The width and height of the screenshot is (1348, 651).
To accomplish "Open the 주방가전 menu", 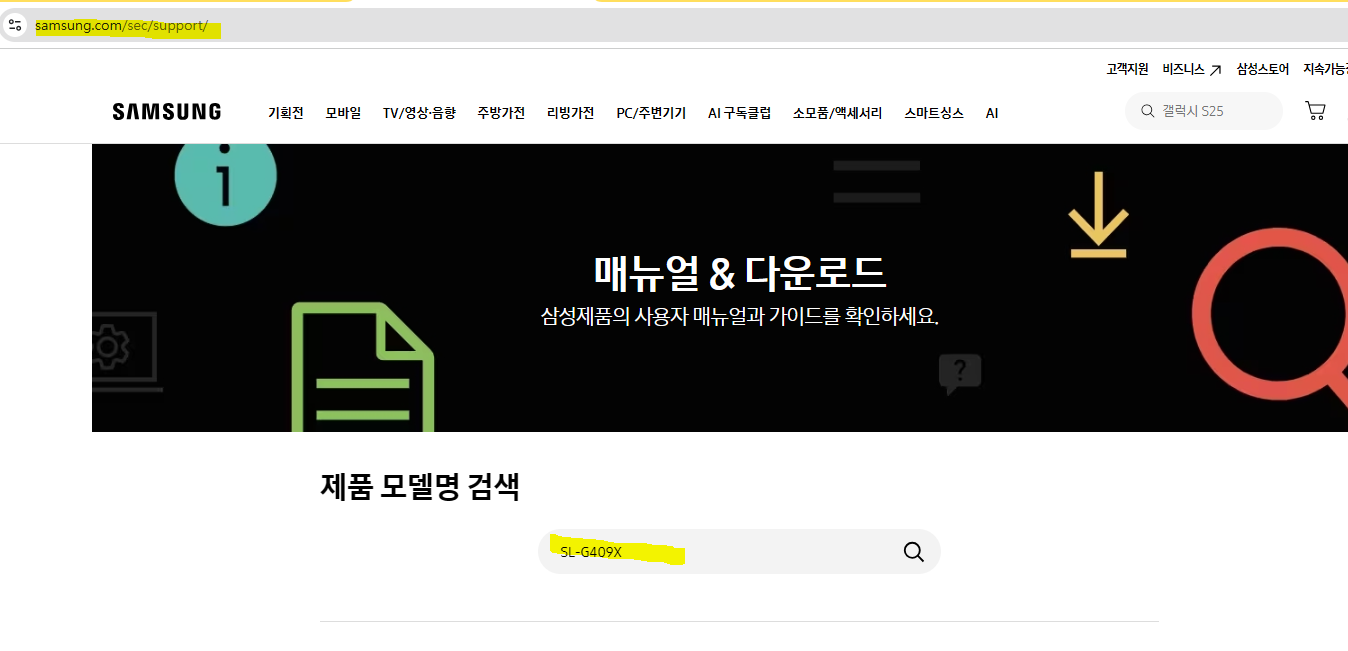I will (x=501, y=113).
